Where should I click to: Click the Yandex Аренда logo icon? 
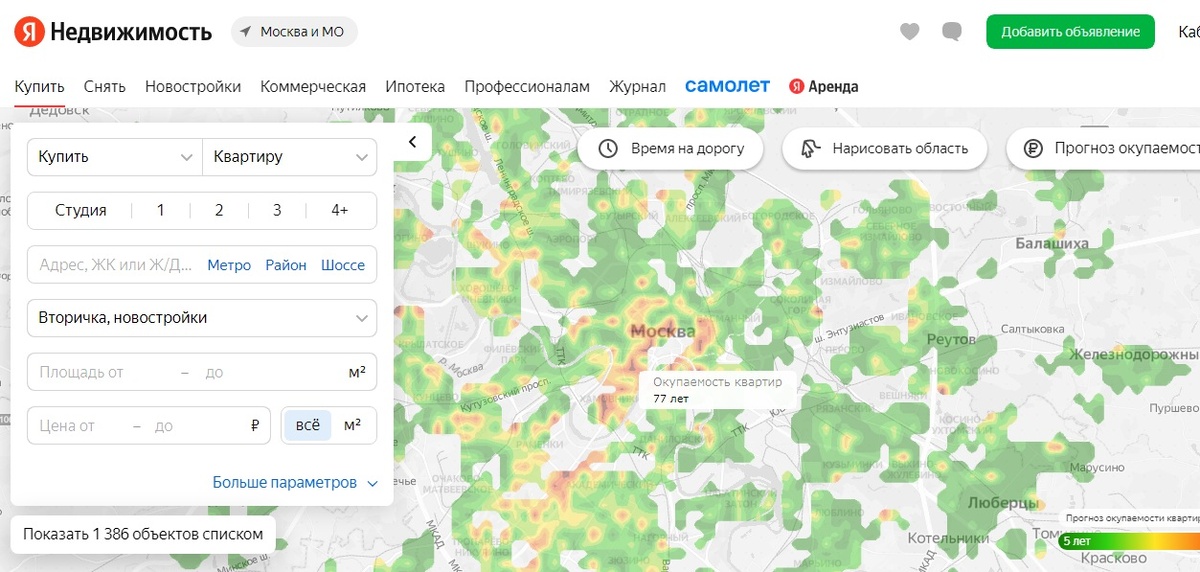coord(797,87)
